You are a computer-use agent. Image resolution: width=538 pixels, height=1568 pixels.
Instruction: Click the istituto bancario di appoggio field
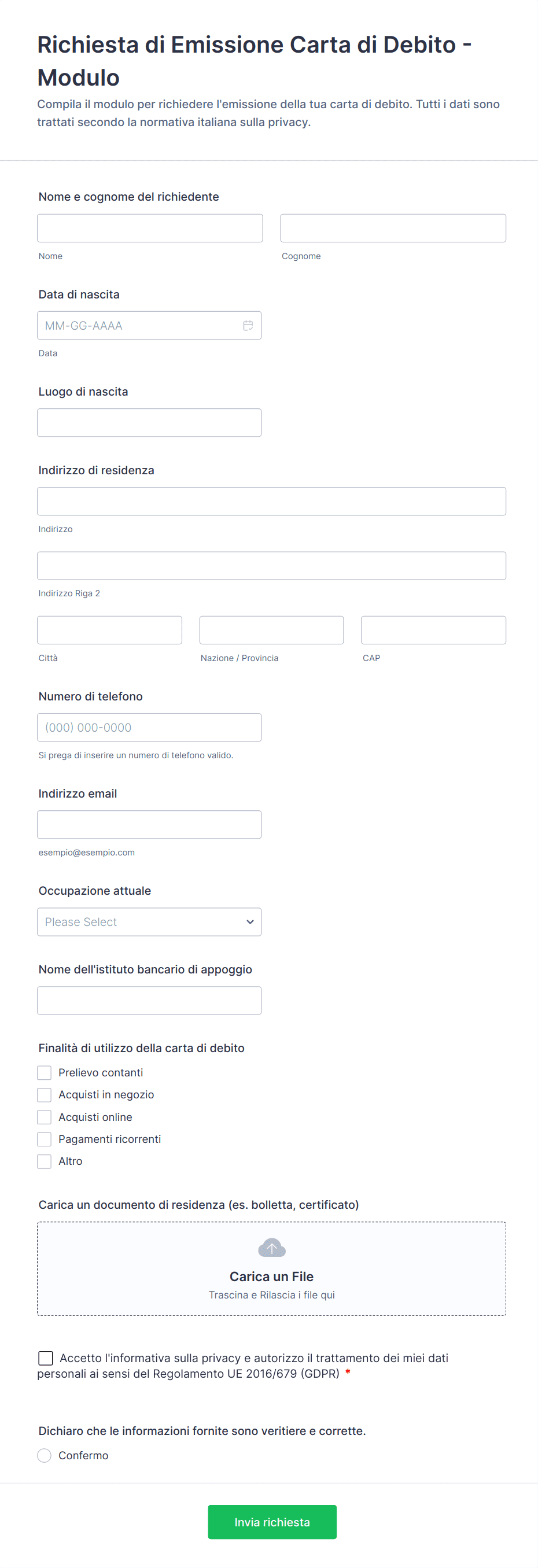point(149,1000)
